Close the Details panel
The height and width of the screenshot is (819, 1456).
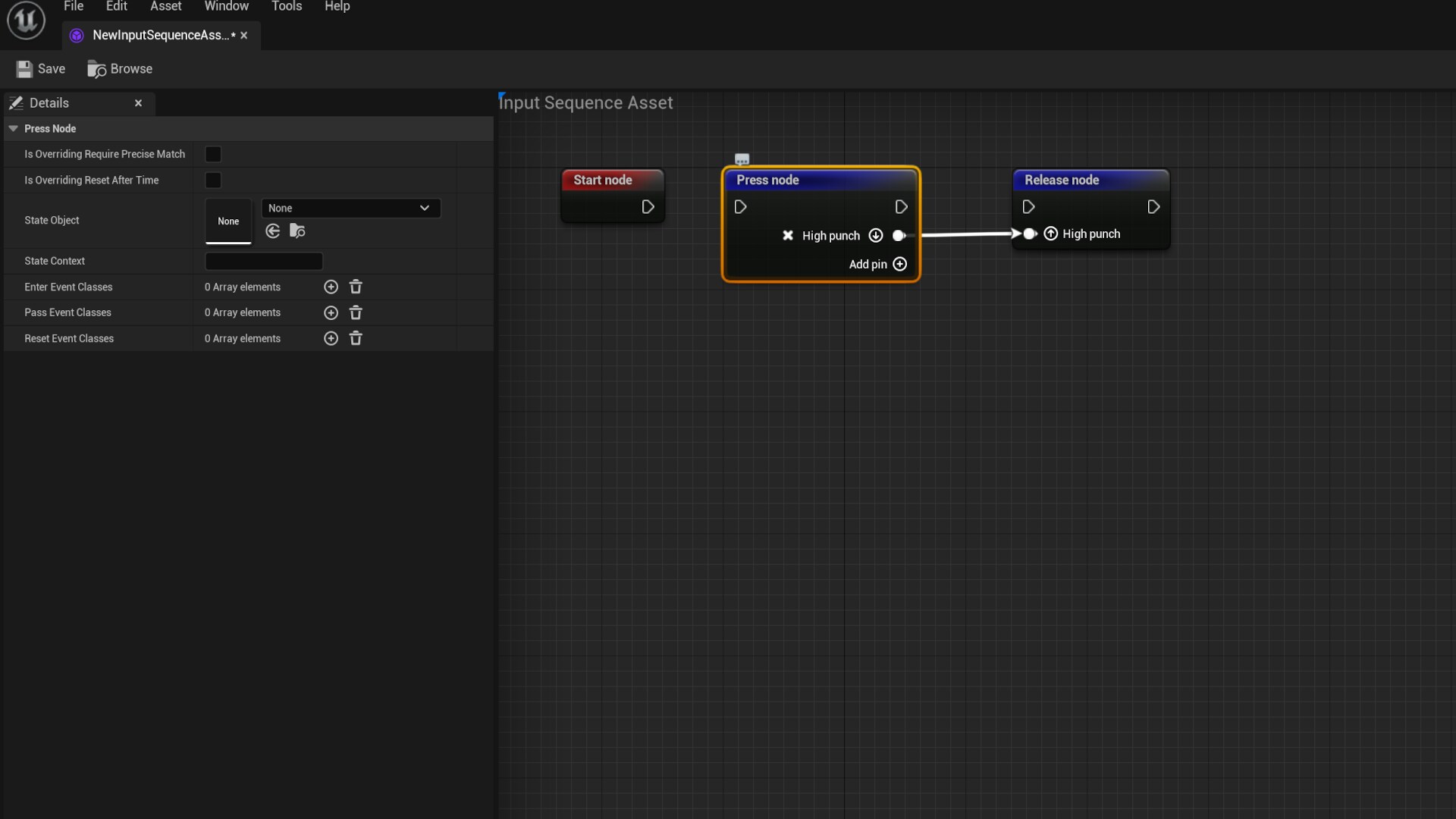138,102
